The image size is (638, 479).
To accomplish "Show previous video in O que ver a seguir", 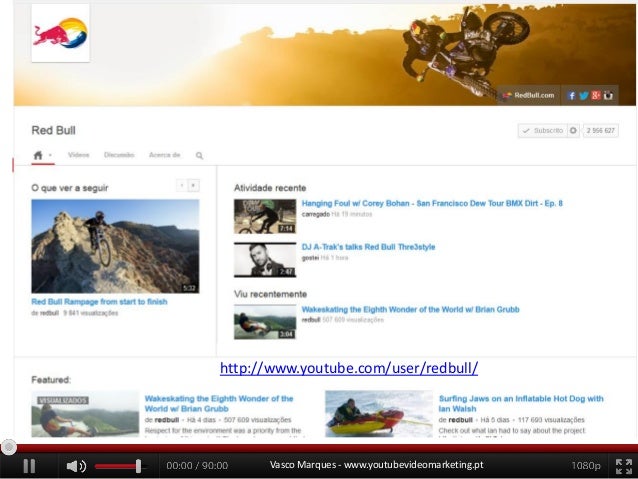I will pyautogui.click(x=181, y=186).
